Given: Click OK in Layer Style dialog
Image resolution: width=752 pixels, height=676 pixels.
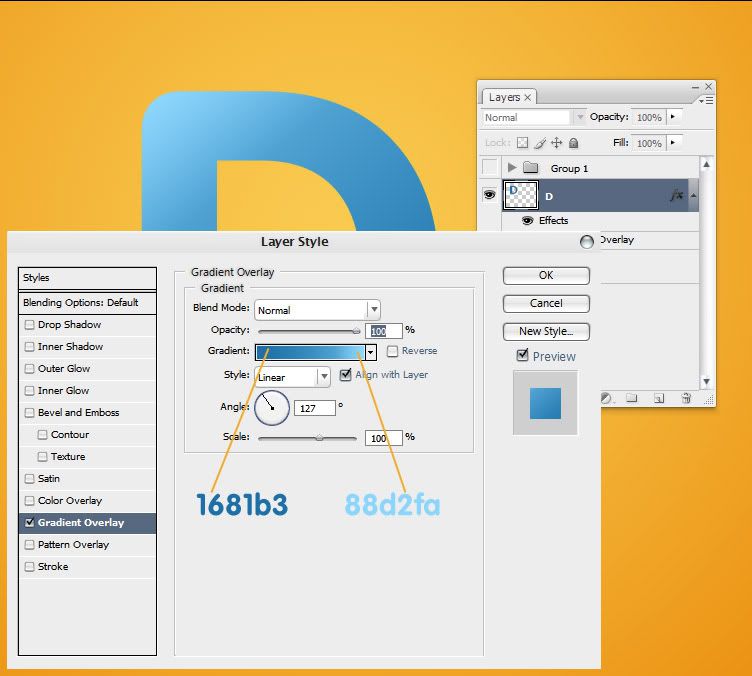Looking at the screenshot, I should [546, 276].
